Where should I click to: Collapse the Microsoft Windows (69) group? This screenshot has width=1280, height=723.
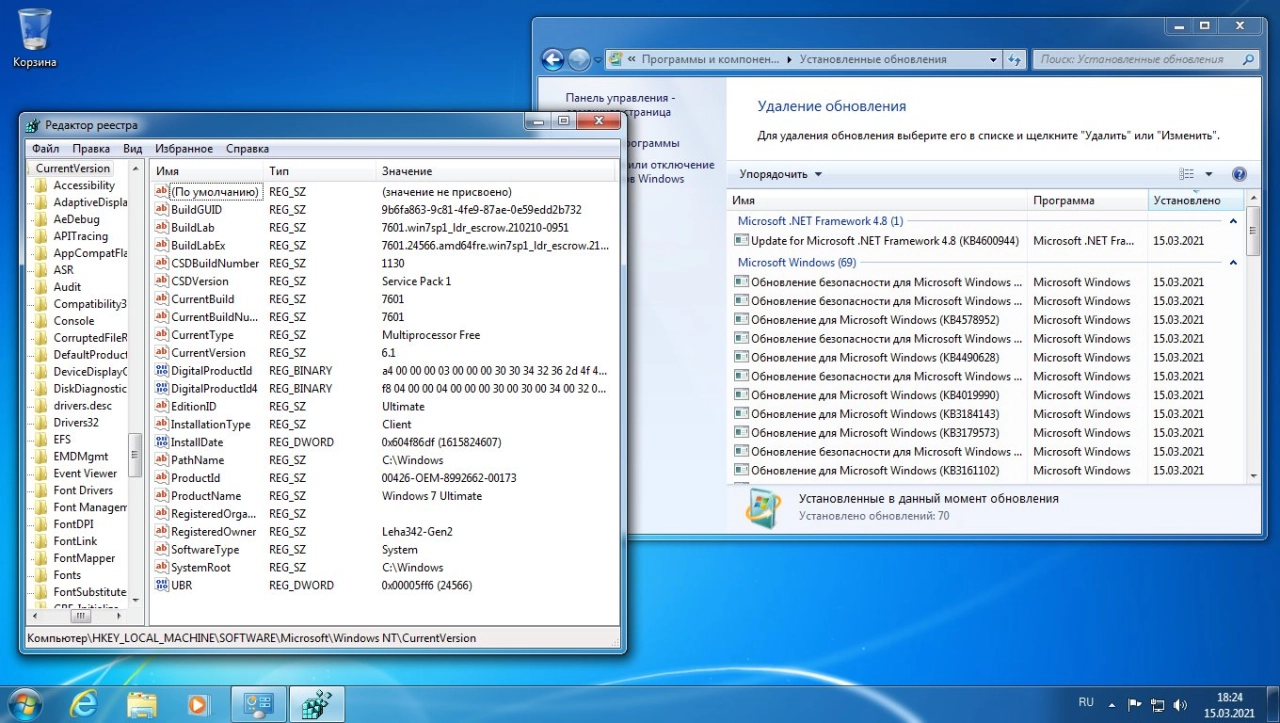[x=1233, y=263]
